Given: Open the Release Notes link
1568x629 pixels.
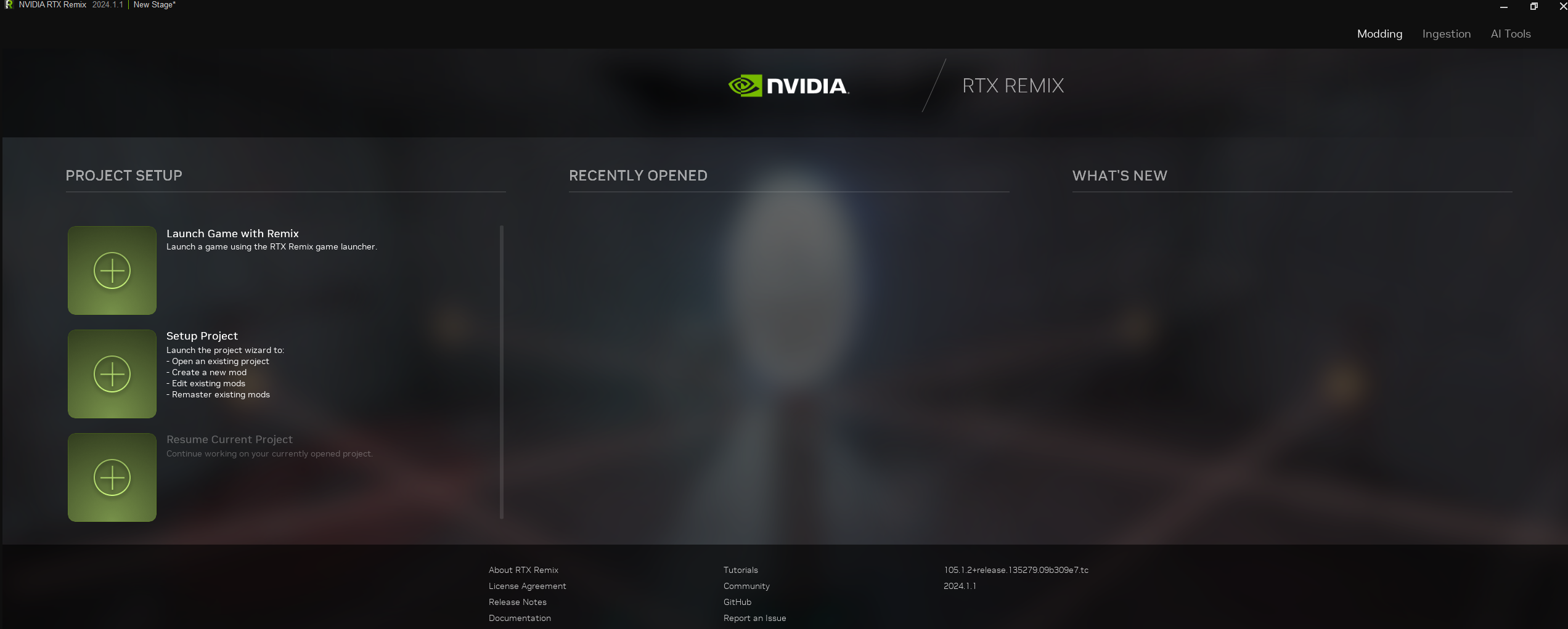Looking at the screenshot, I should pos(517,602).
